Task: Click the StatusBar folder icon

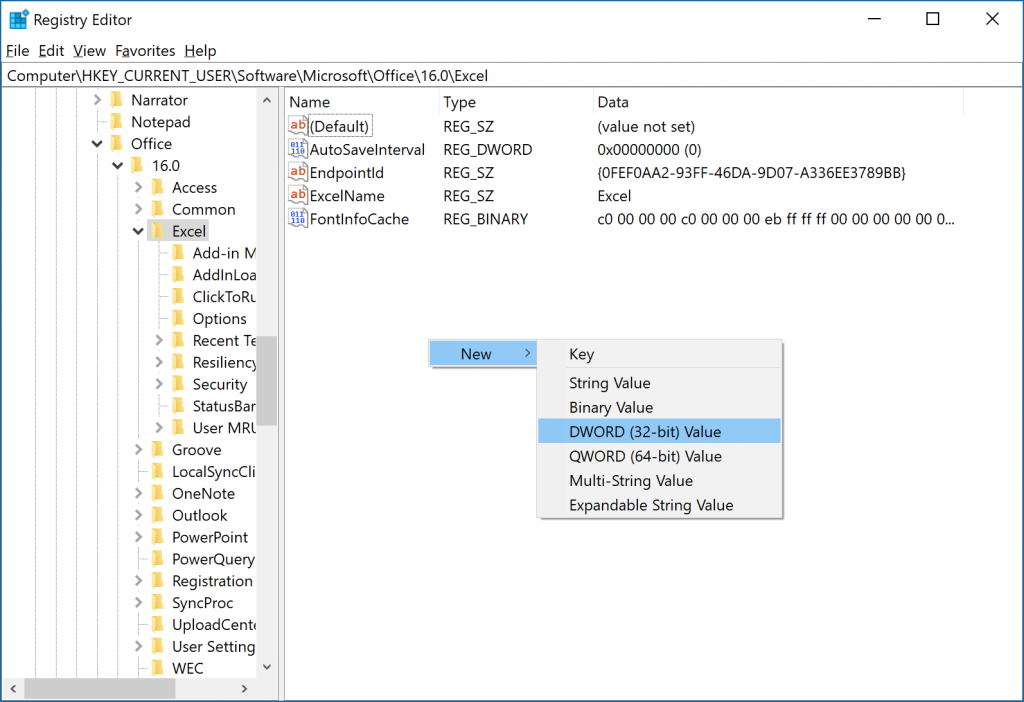Action: click(x=178, y=406)
